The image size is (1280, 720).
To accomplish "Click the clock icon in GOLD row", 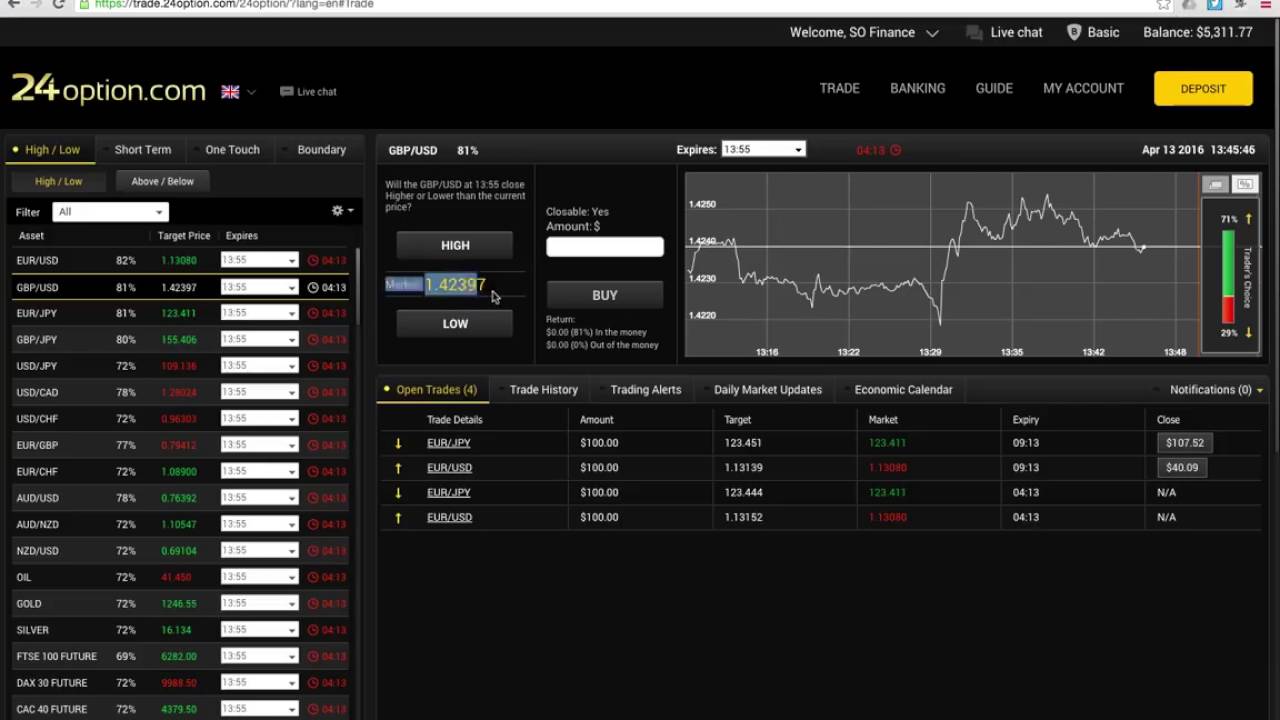I will [x=313, y=604].
